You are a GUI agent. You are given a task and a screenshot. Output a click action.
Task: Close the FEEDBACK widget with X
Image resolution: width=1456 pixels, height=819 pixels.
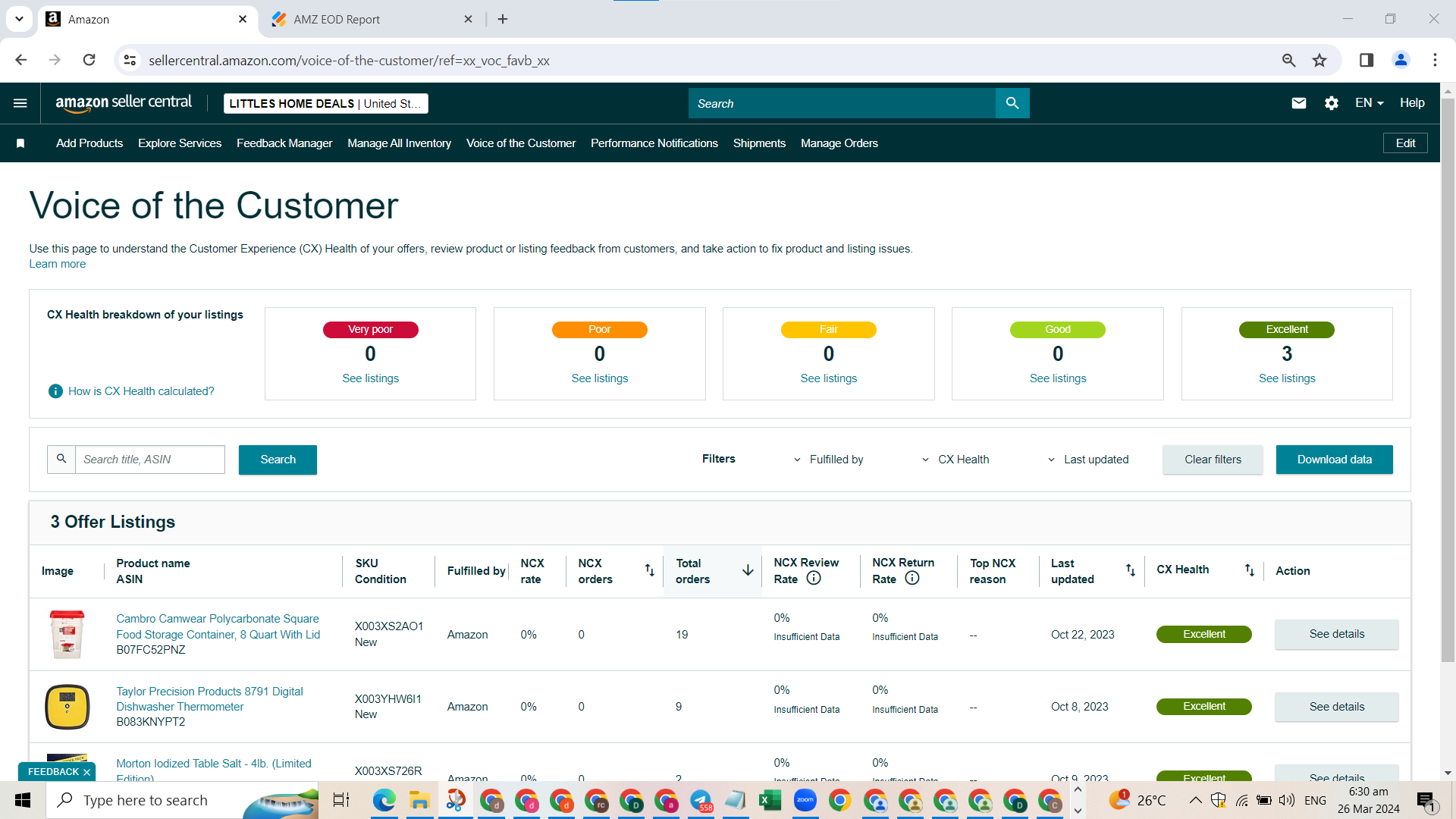point(86,772)
